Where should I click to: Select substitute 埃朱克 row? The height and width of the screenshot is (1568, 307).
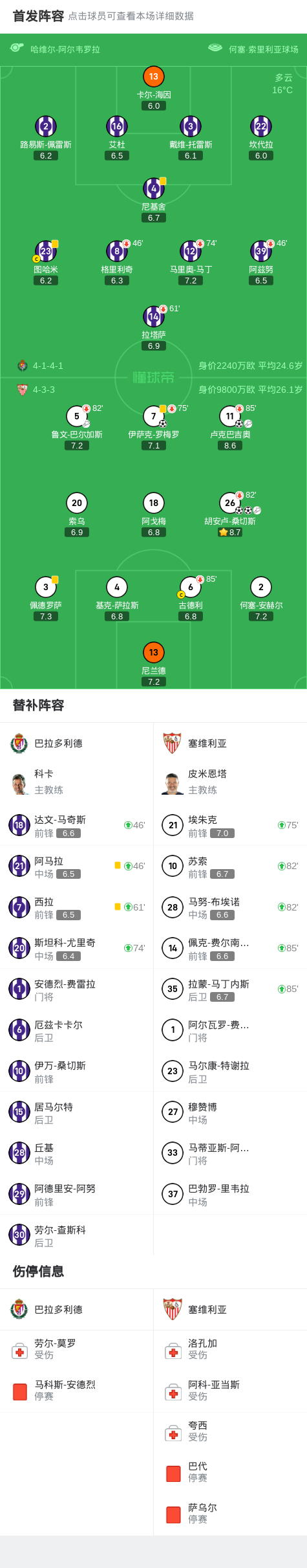(230, 825)
